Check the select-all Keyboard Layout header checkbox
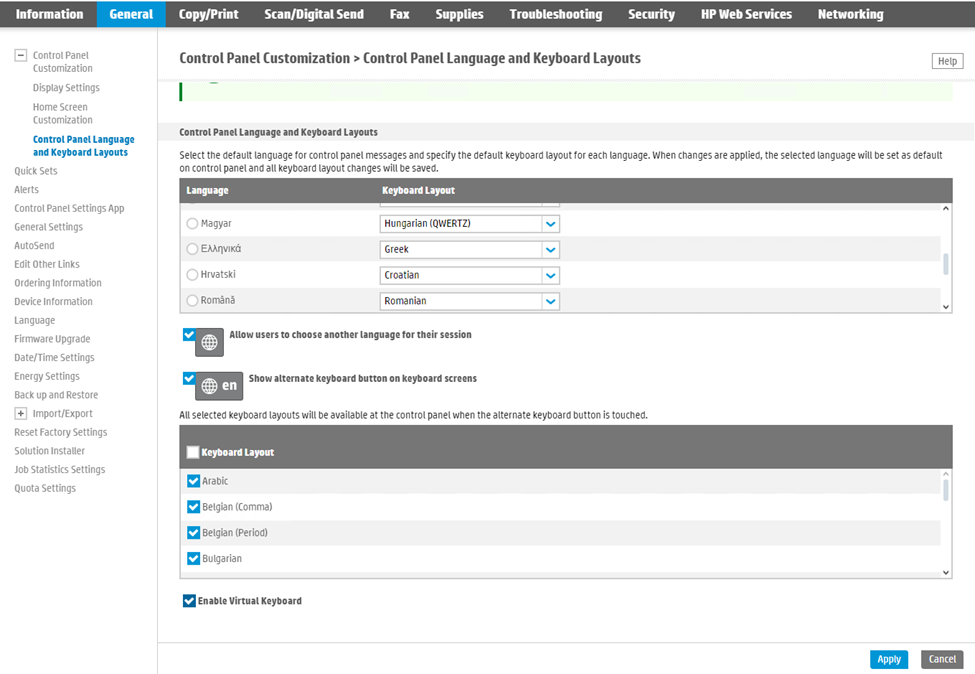The width and height of the screenshot is (975, 674). [193, 452]
